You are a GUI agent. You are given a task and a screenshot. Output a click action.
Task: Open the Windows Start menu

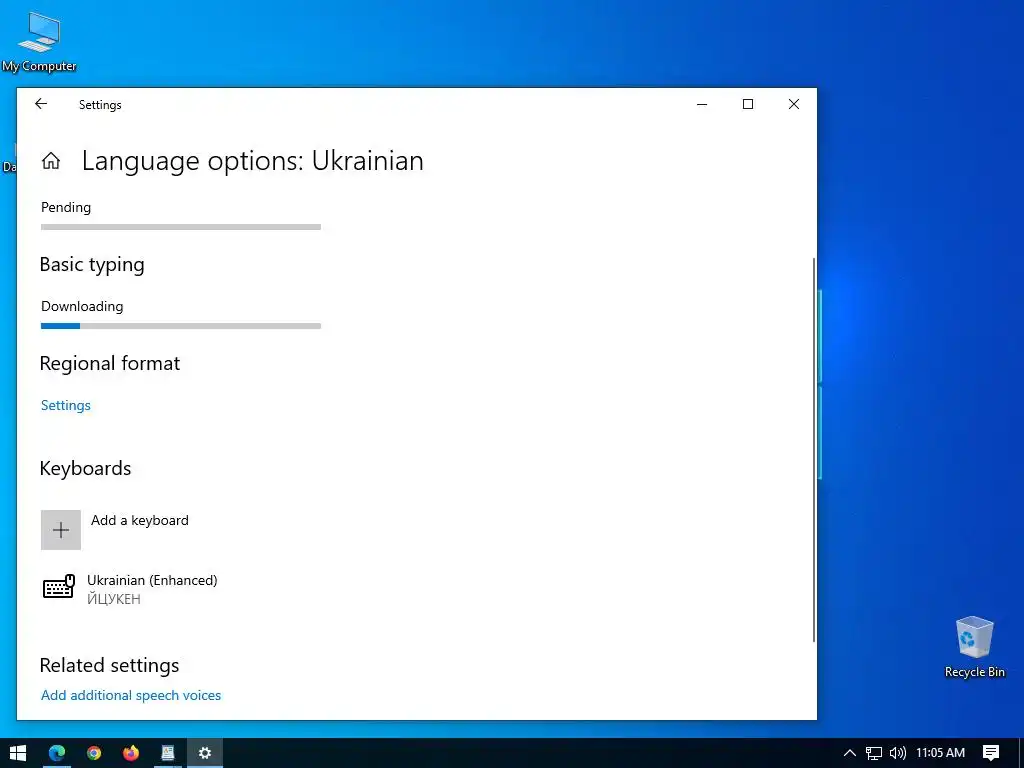click(x=18, y=753)
